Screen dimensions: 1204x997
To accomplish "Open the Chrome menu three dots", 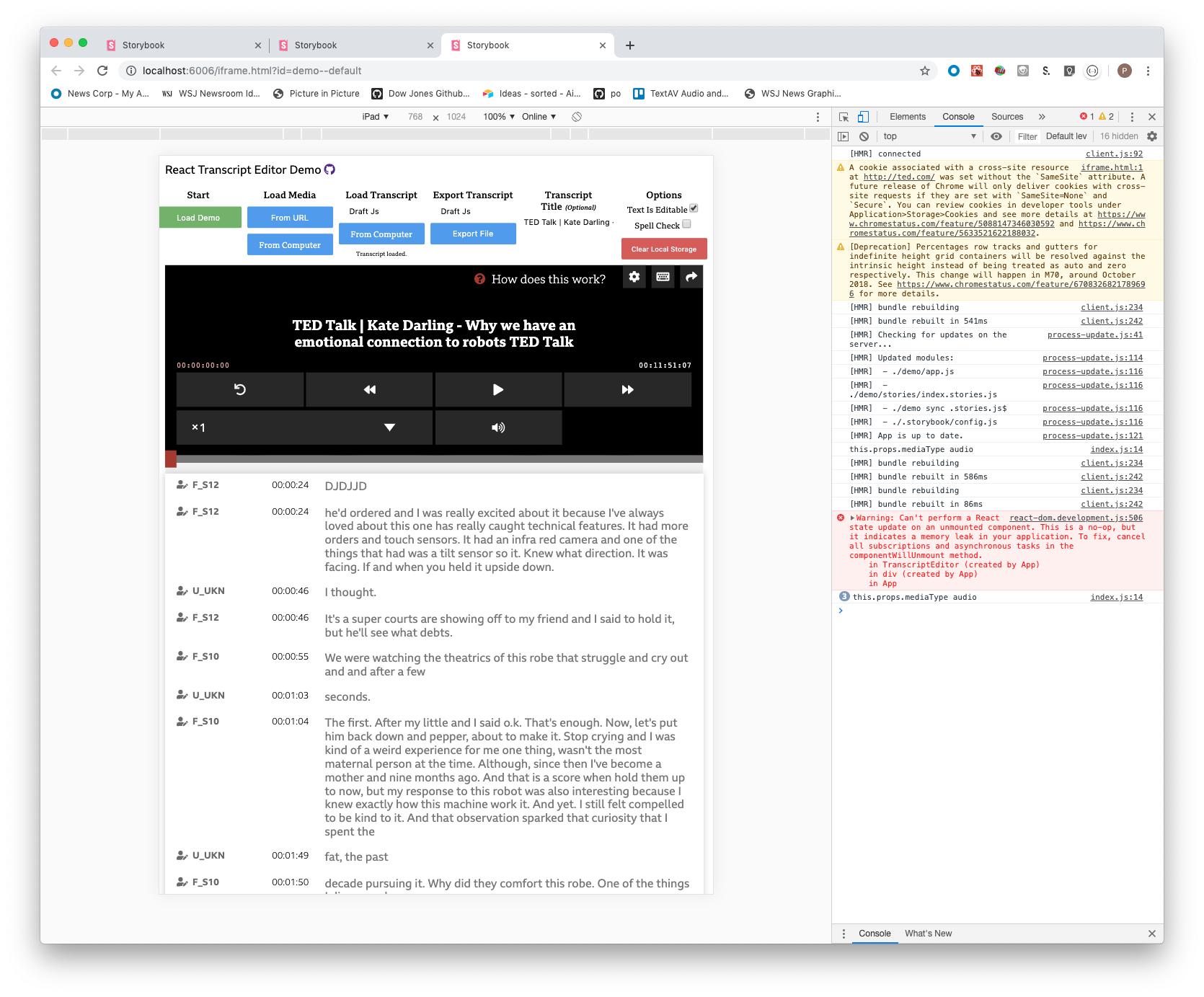I will 1148,71.
